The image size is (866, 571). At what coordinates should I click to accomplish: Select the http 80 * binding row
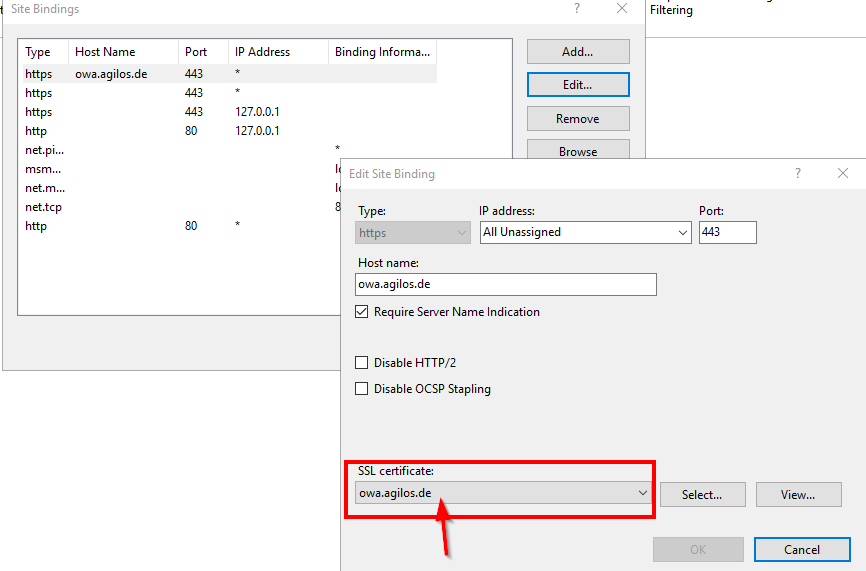(179, 226)
